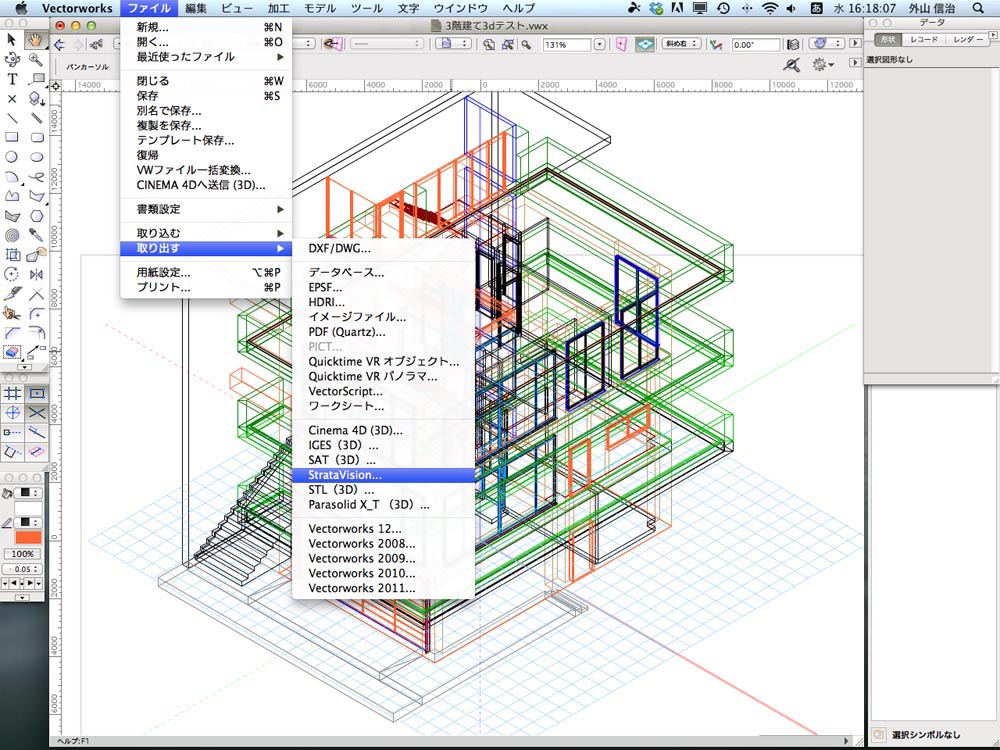Image resolution: width=1000 pixels, height=750 pixels.
Task: Toggle Snap to Distance
Action: coord(37,432)
